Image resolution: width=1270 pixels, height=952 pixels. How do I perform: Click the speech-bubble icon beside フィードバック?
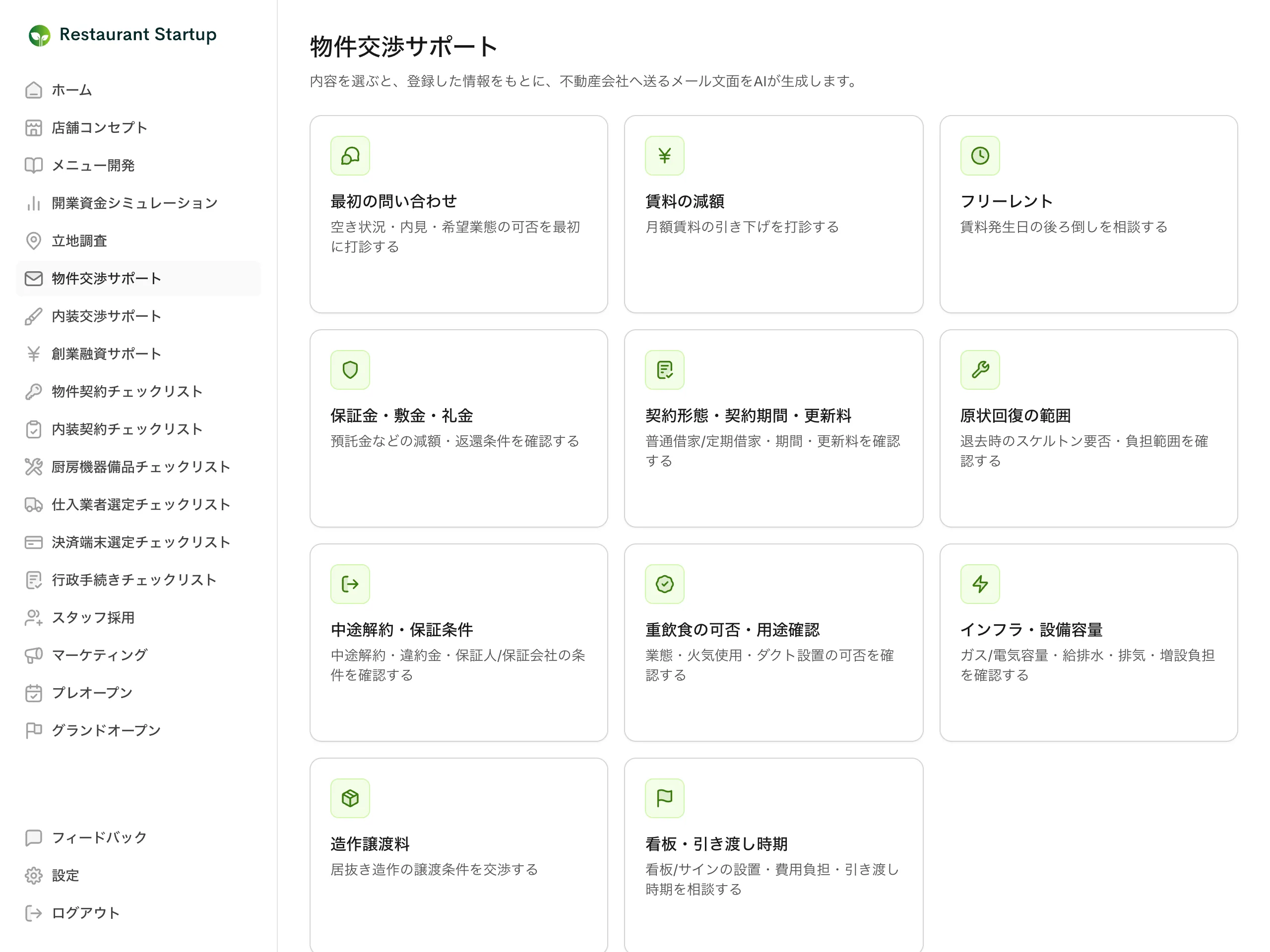[33, 838]
